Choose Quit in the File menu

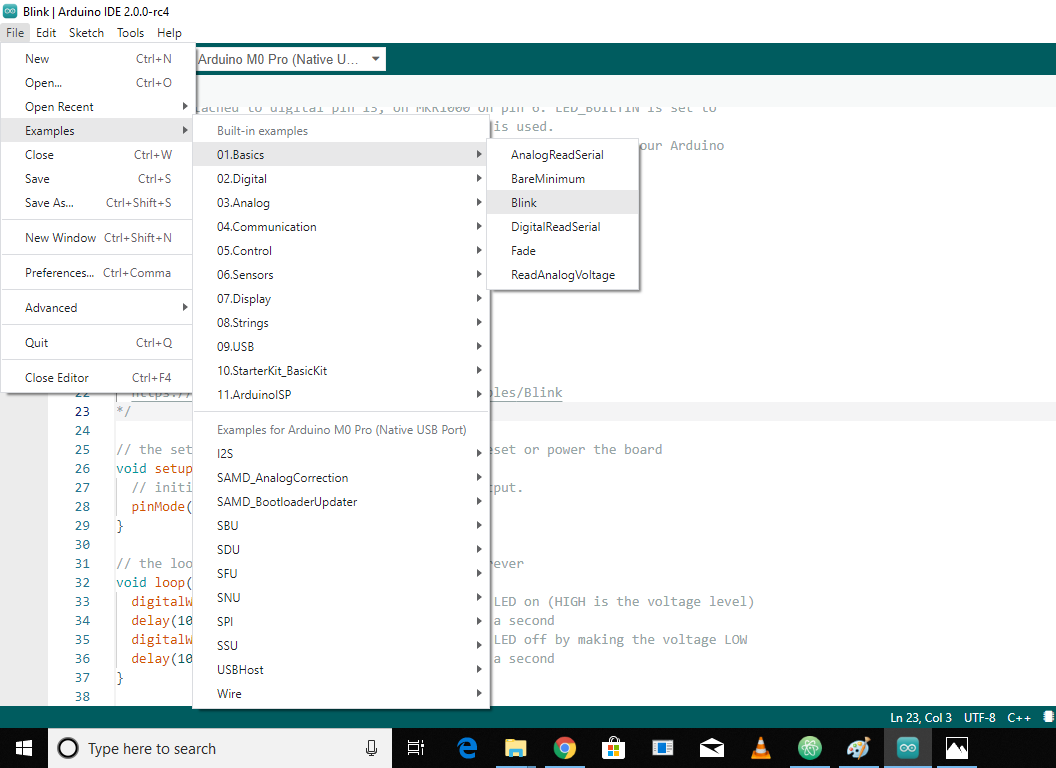pos(98,343)
